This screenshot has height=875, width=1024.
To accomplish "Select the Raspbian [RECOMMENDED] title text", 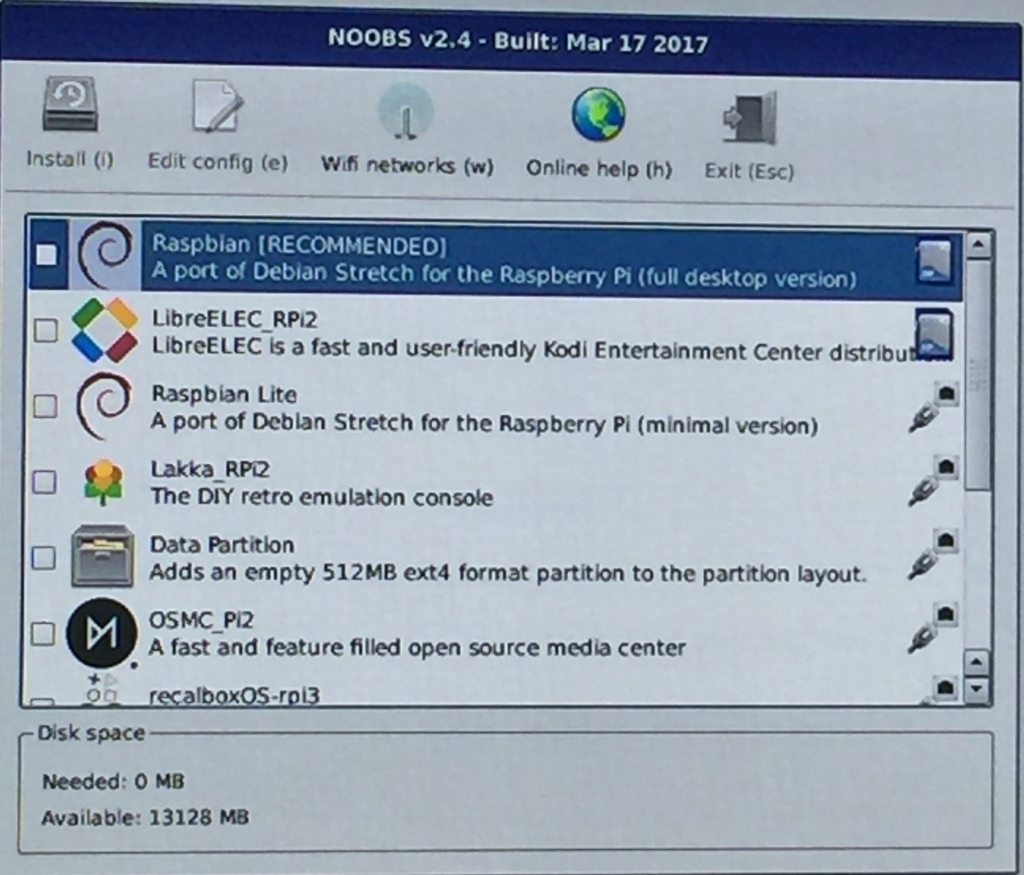I will click(x=300, y=246).
